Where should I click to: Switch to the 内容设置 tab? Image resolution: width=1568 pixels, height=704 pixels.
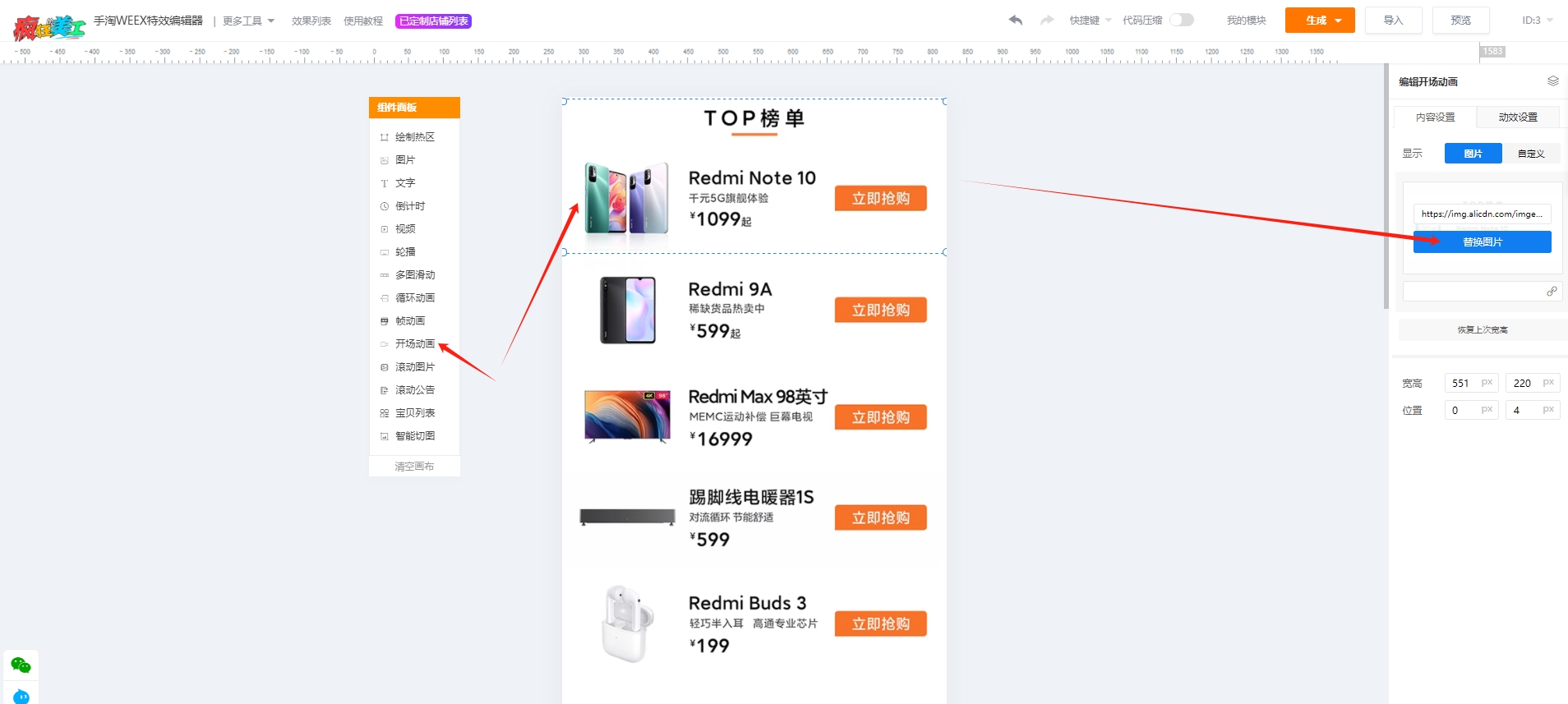click(1435, 117)
